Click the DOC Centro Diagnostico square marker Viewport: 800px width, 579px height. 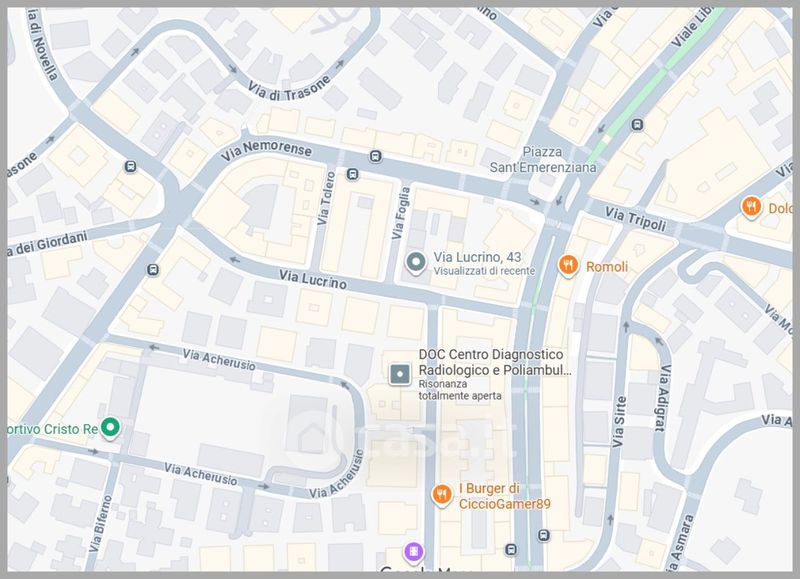400,374
